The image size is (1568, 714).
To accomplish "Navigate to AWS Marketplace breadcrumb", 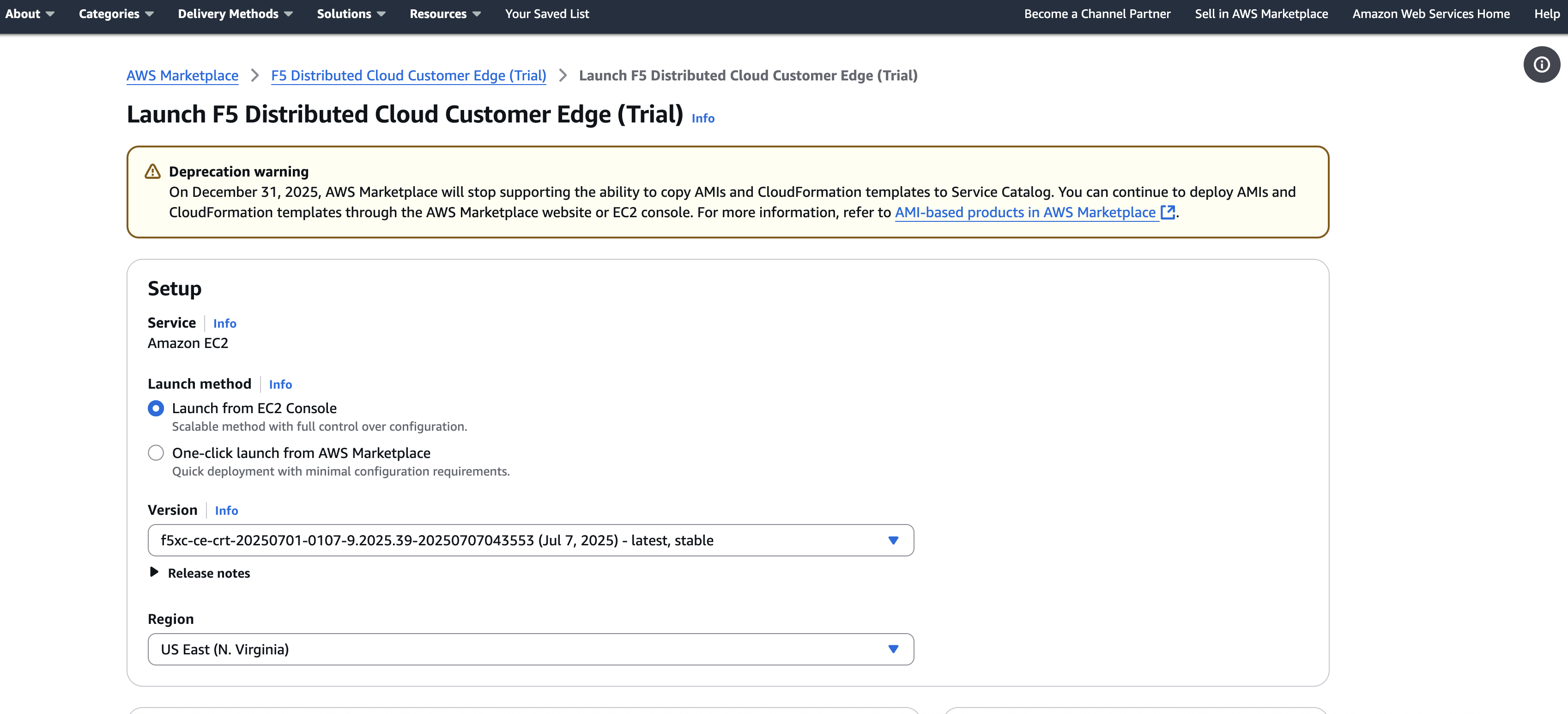I will 182,75.
